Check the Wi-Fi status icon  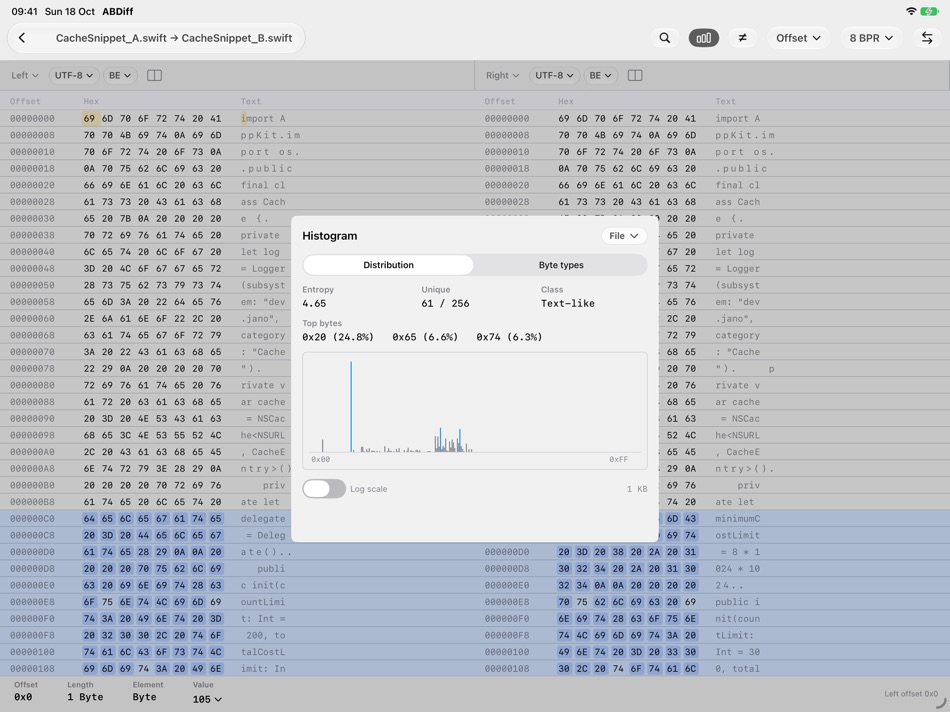pos(911,11)
